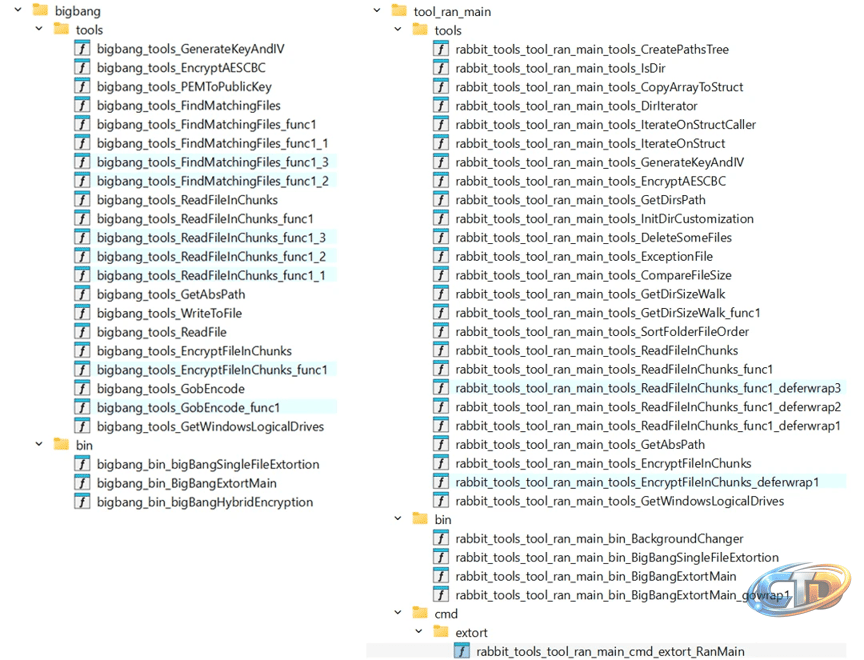Click function icon of rabbit DirIterator

click(x=441, y=105)
